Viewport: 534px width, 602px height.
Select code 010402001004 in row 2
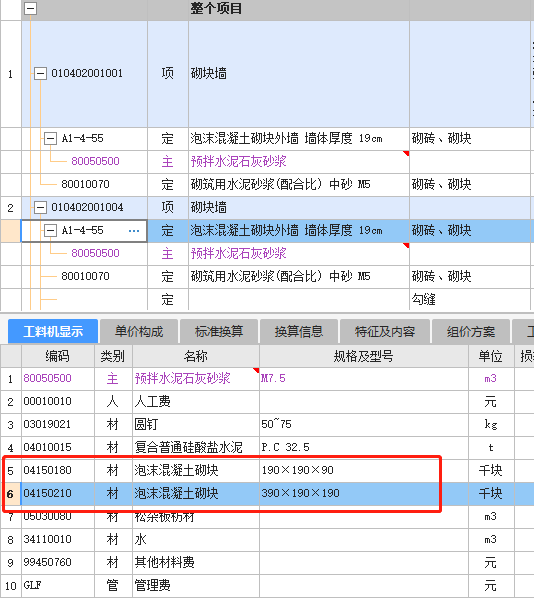[x=87, y=207]
